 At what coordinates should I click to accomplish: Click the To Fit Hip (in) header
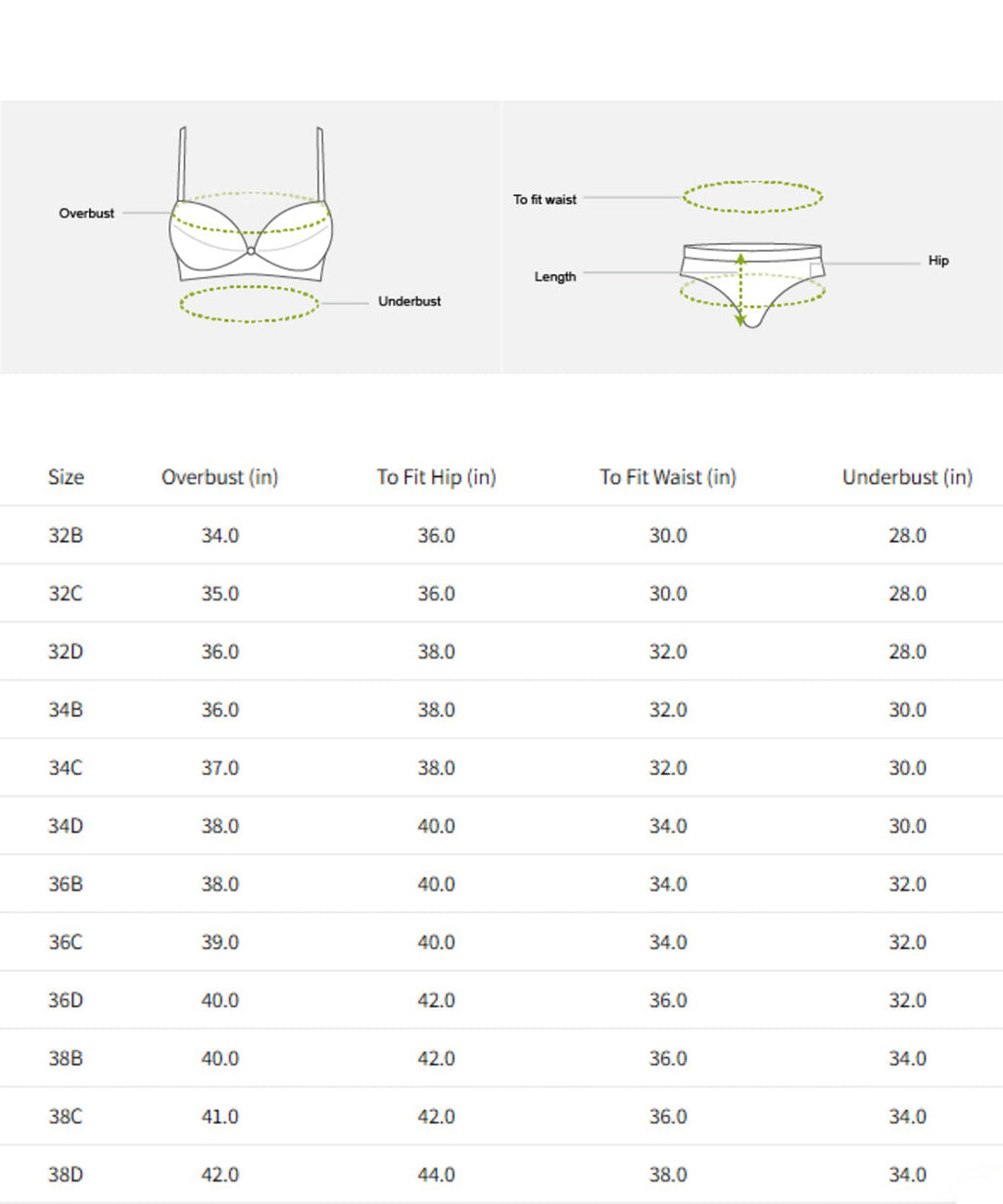(436, 477)
